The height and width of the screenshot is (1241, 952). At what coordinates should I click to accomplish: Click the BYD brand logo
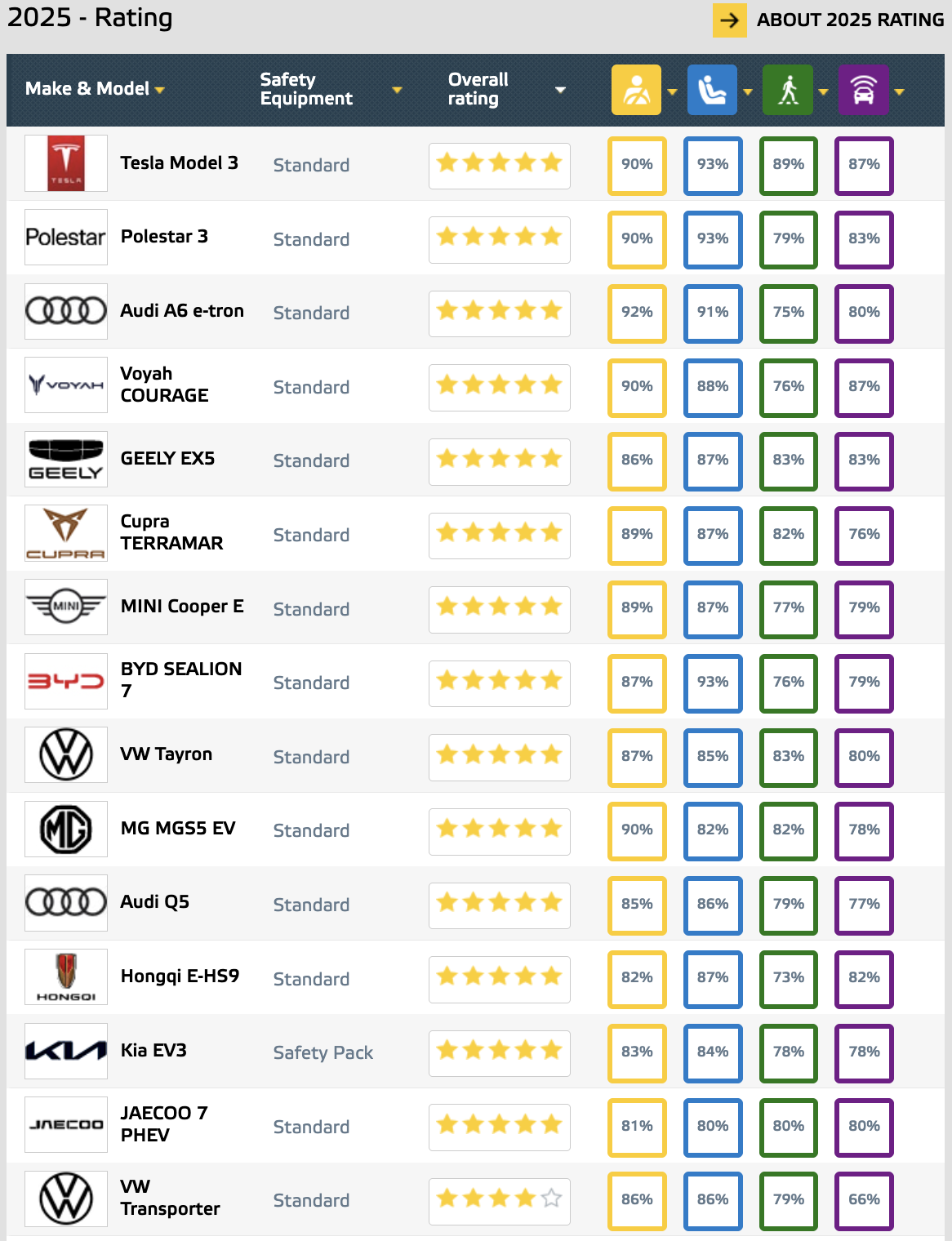pyautogui.click(x=66, y=681)
